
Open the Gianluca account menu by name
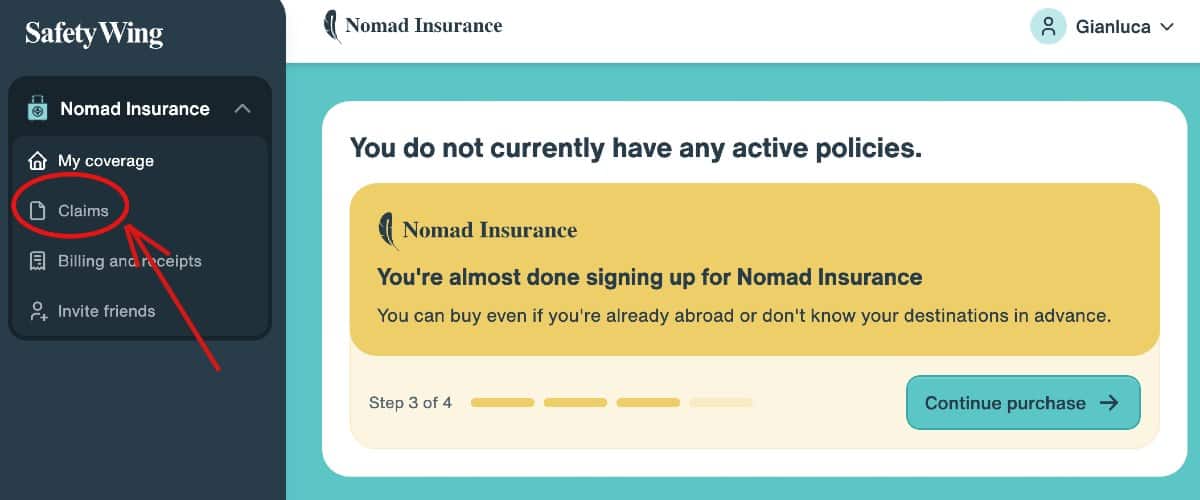1113,28
